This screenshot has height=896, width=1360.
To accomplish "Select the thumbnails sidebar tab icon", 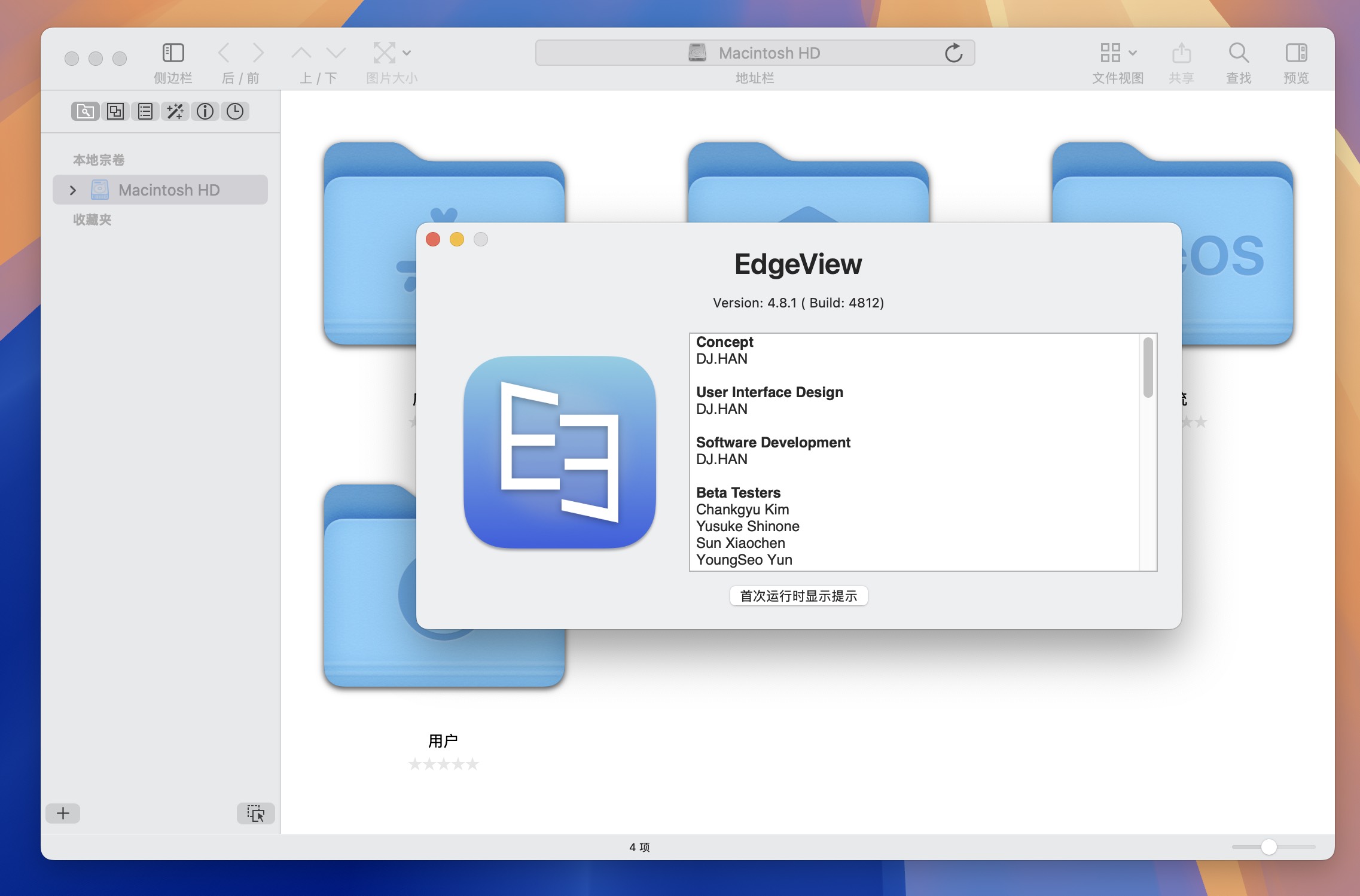I will coord(115,111).
